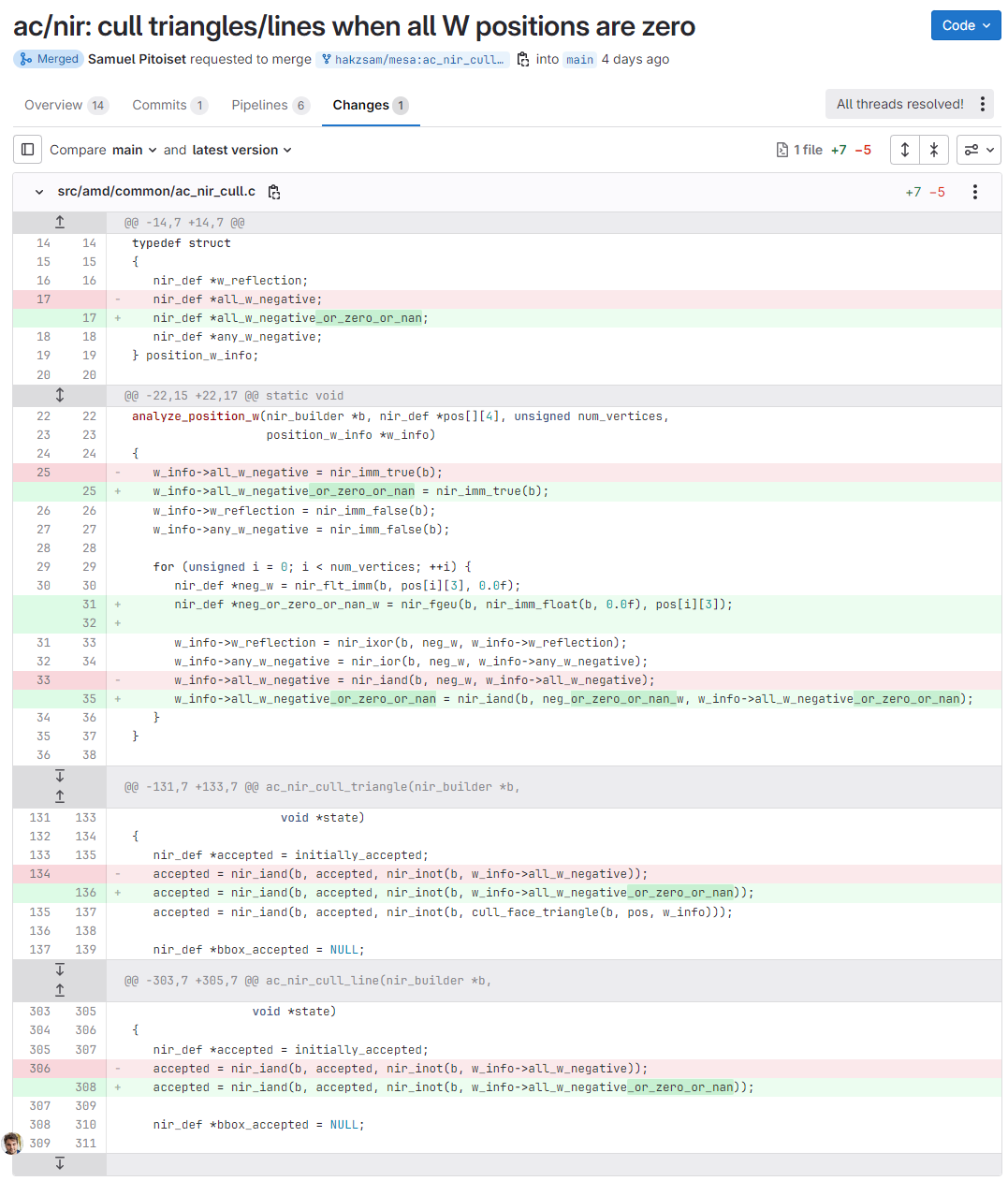Open the Commits tab
The image size is (1008, 1181).
(159, 105)
